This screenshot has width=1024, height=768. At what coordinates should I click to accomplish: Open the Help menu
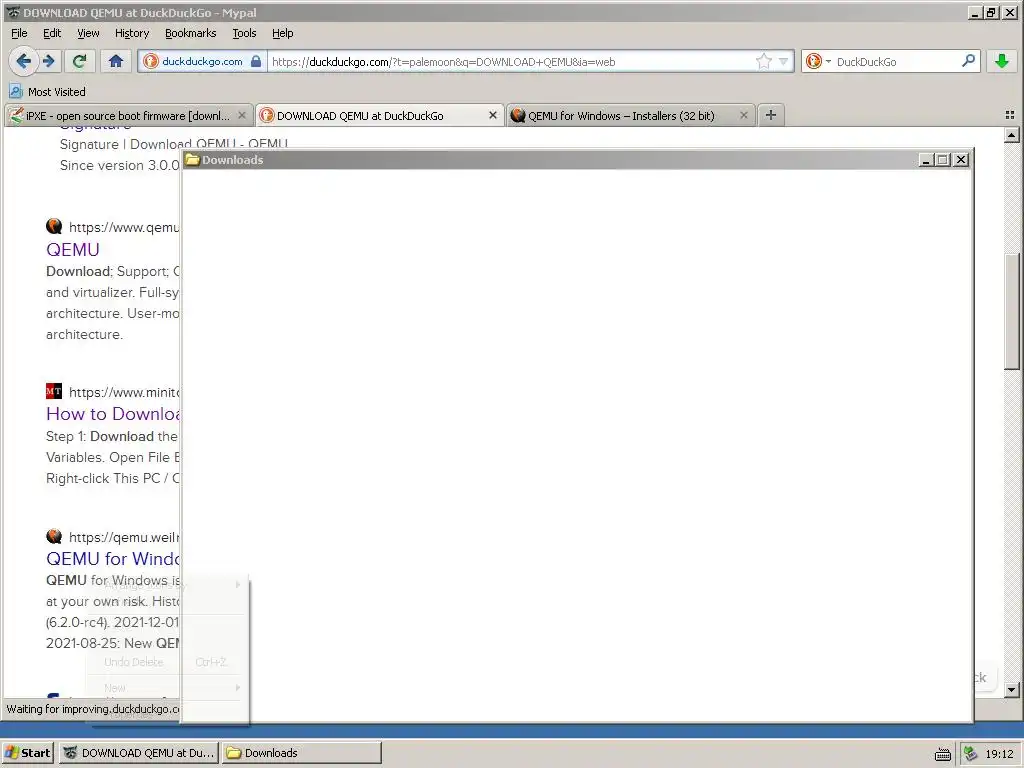283,33
